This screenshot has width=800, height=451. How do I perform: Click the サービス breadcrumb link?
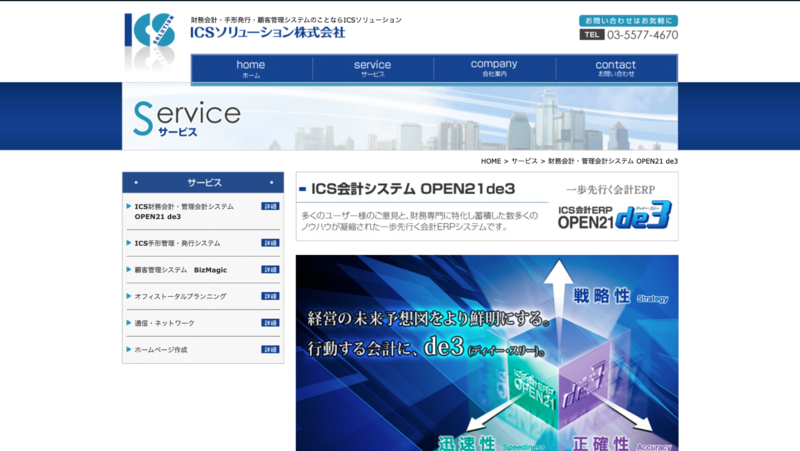point(524,161)
